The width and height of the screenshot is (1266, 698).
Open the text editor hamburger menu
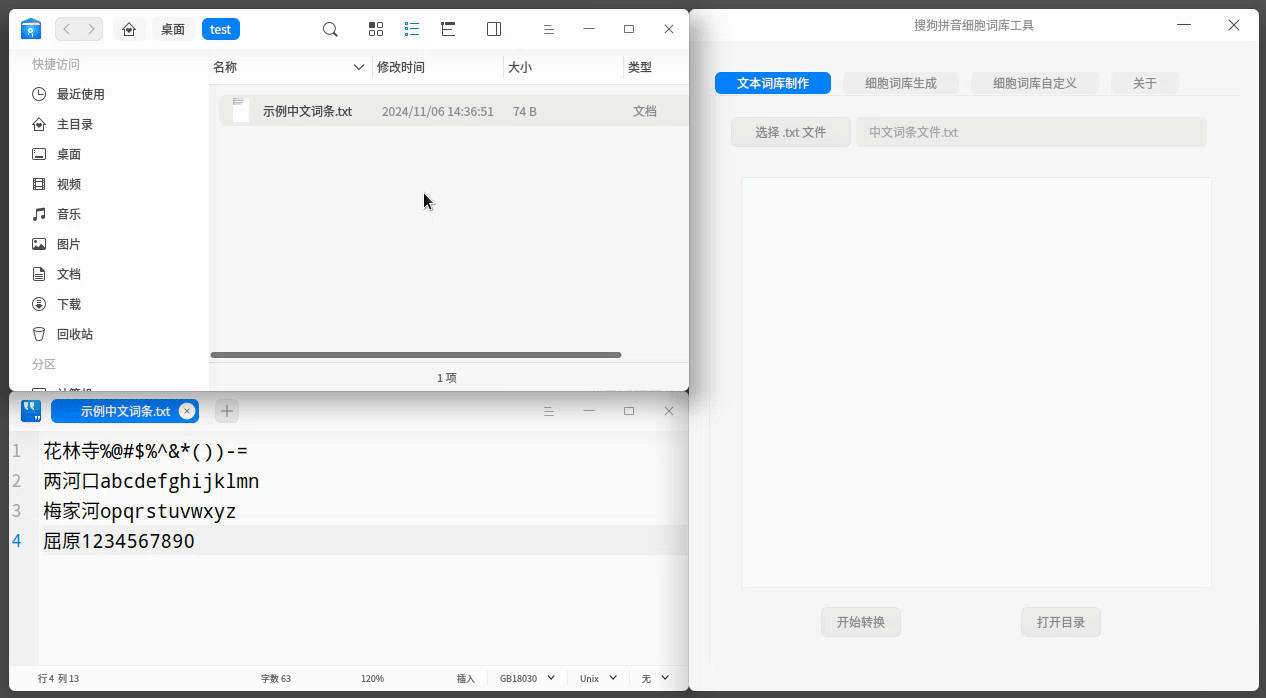pyautogui.click(x=548, y=411)
